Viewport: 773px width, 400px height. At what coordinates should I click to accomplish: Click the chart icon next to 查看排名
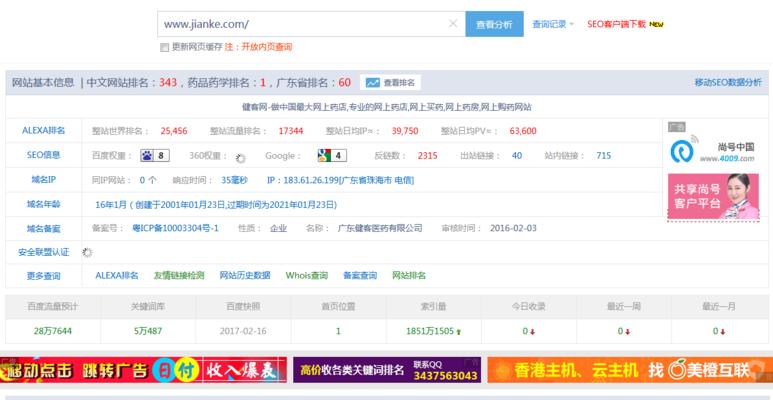click(x=373, y=82)
